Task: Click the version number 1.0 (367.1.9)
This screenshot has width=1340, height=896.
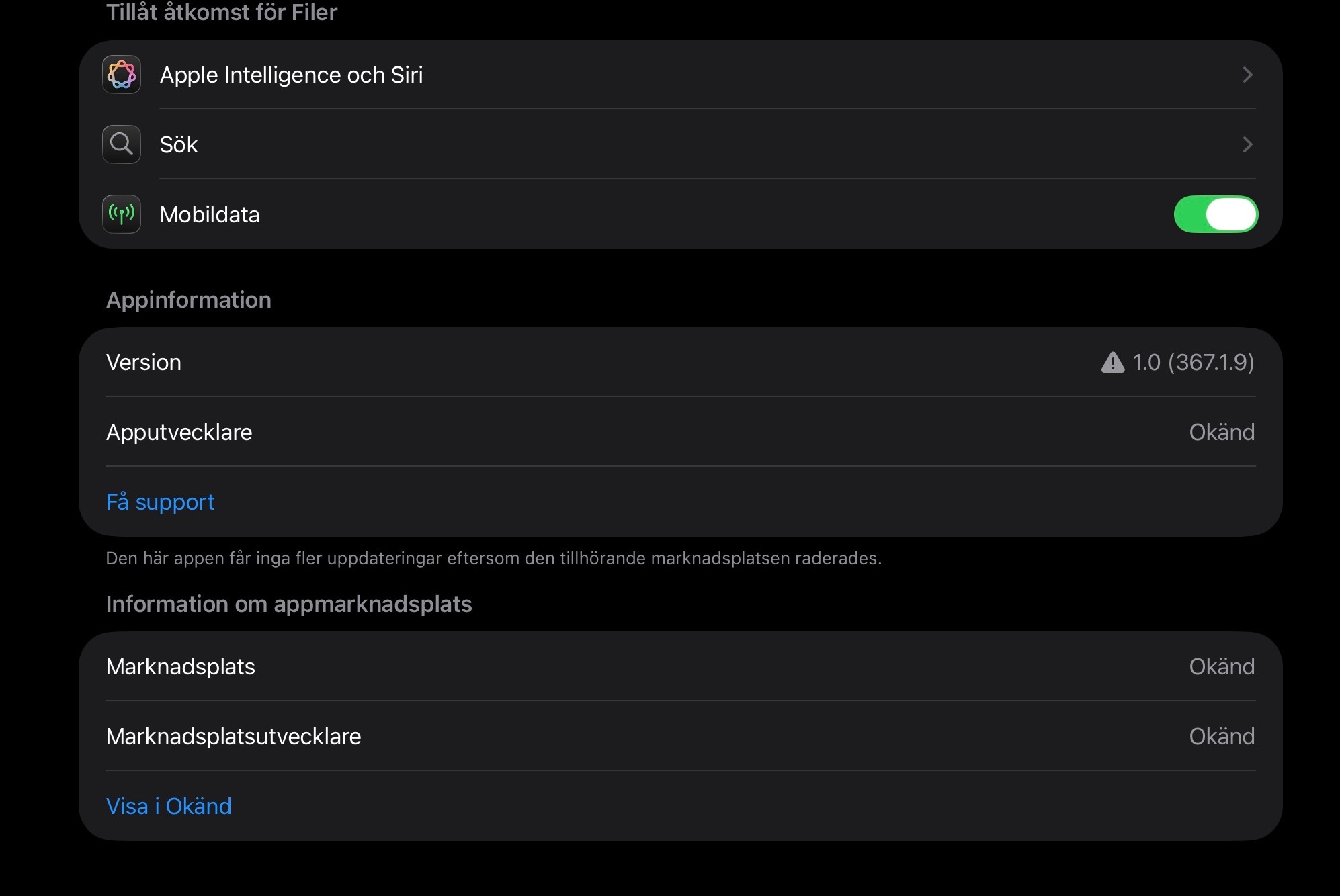Action: 1193,363
